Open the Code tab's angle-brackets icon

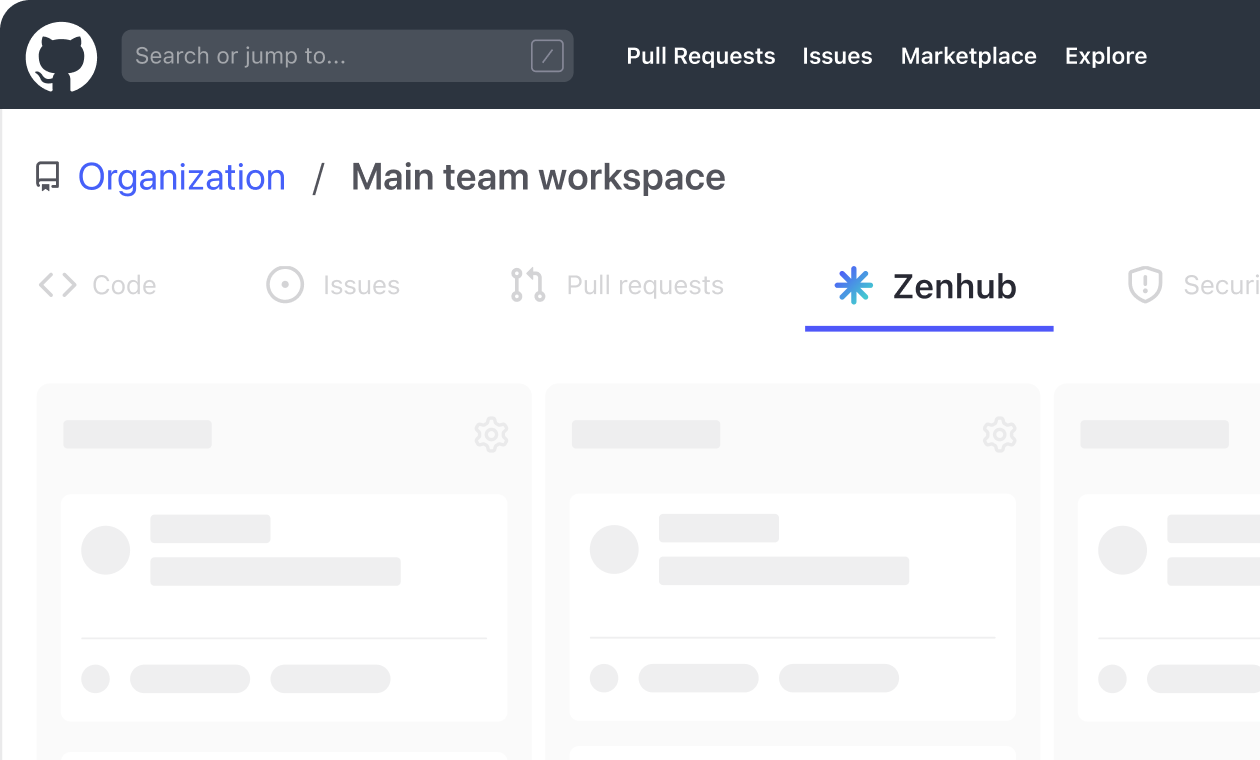tap(57, 285)
